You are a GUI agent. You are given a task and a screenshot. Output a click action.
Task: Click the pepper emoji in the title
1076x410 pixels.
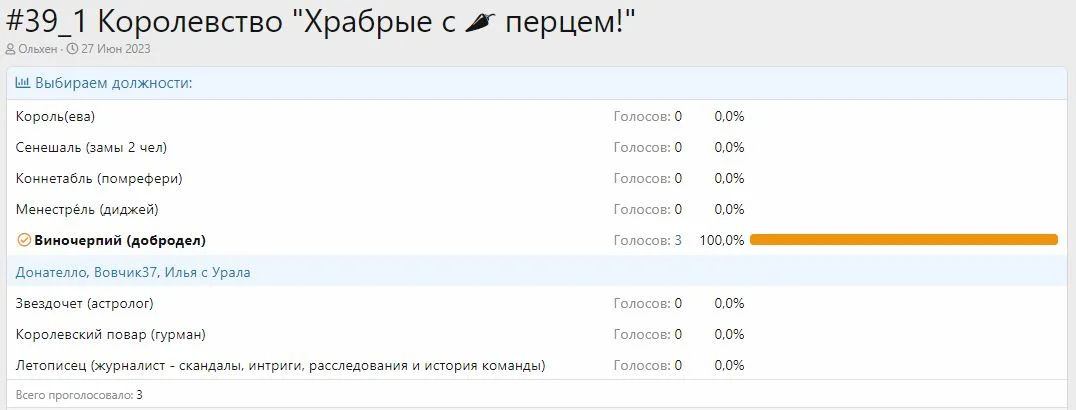coord(484,19)
